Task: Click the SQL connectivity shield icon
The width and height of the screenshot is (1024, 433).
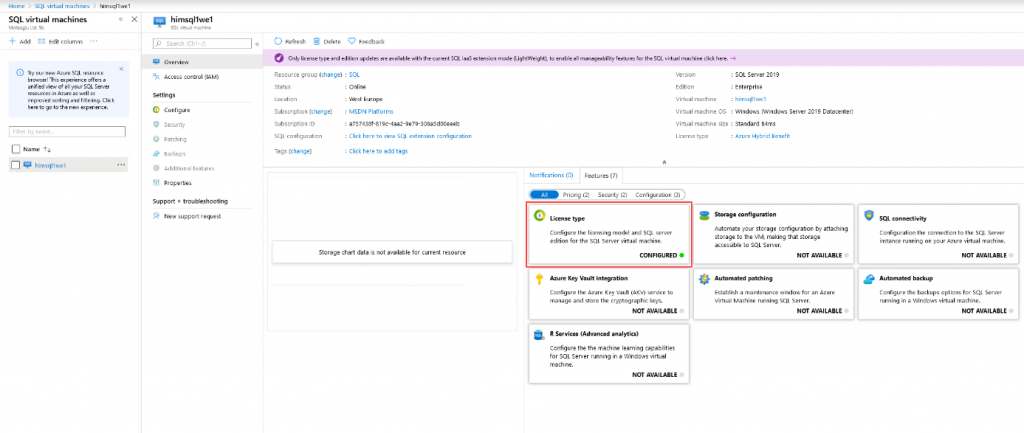Action: tap(869, 215)
